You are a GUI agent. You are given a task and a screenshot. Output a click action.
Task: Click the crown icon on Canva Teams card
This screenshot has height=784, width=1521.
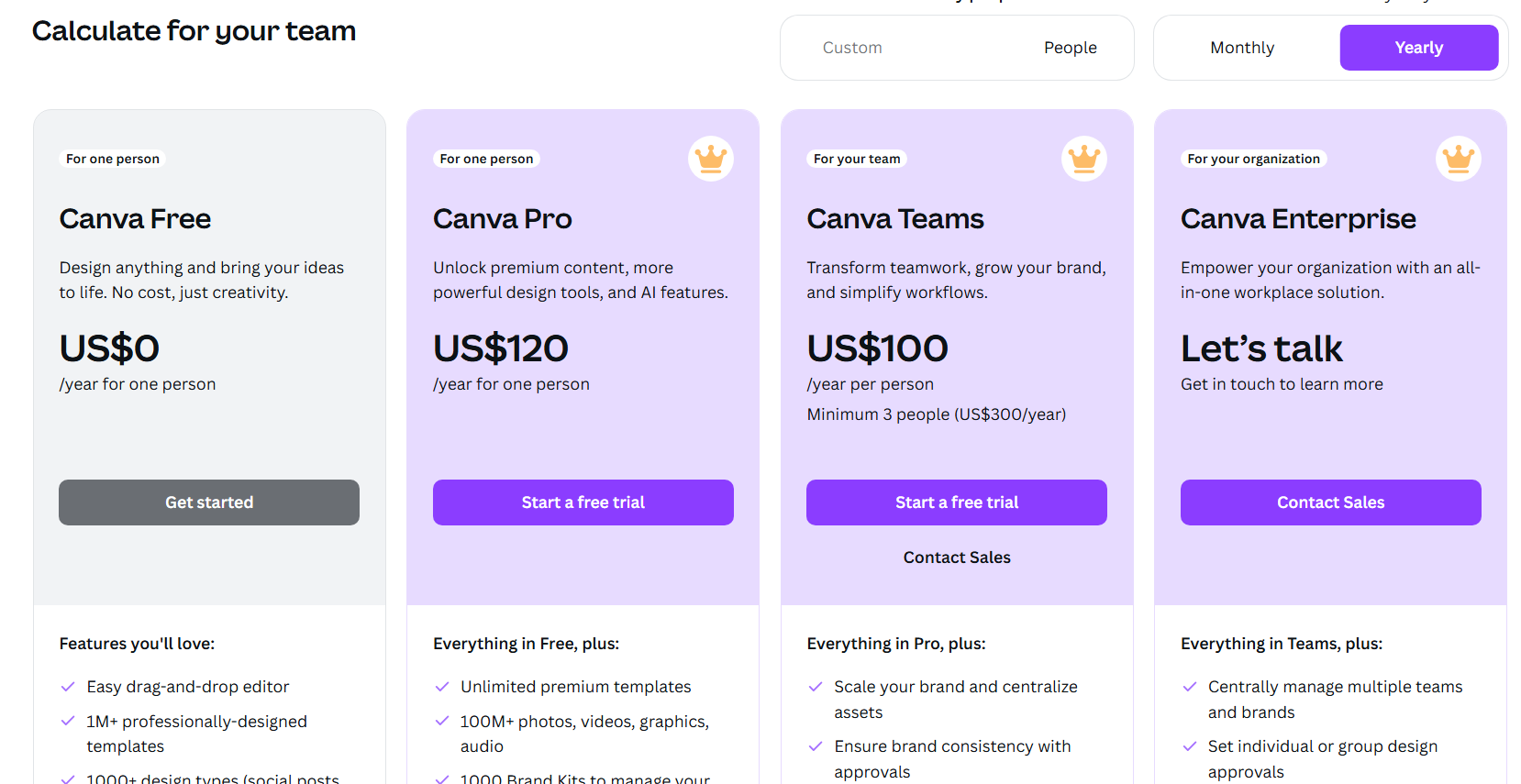(1084, 159)
